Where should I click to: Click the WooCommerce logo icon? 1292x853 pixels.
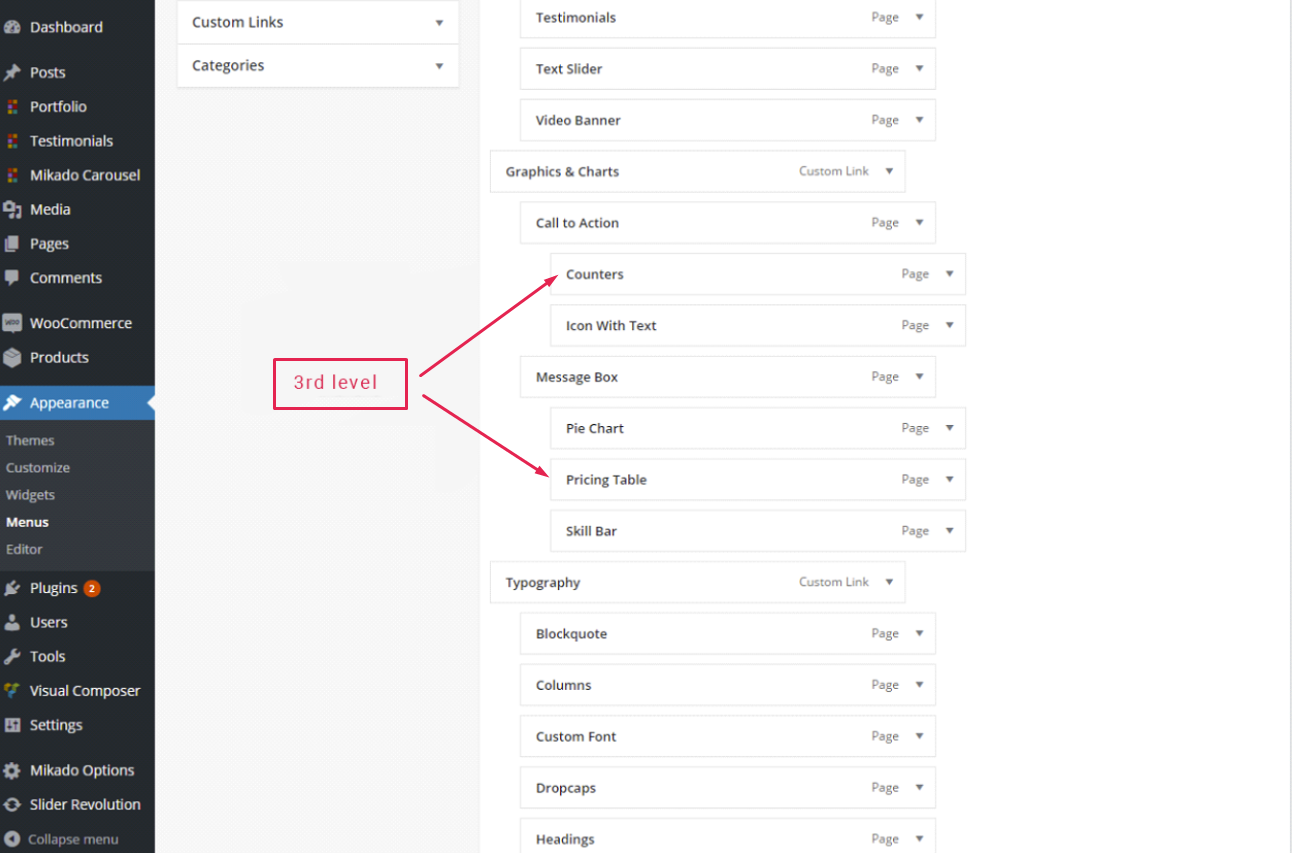[13, 323]
